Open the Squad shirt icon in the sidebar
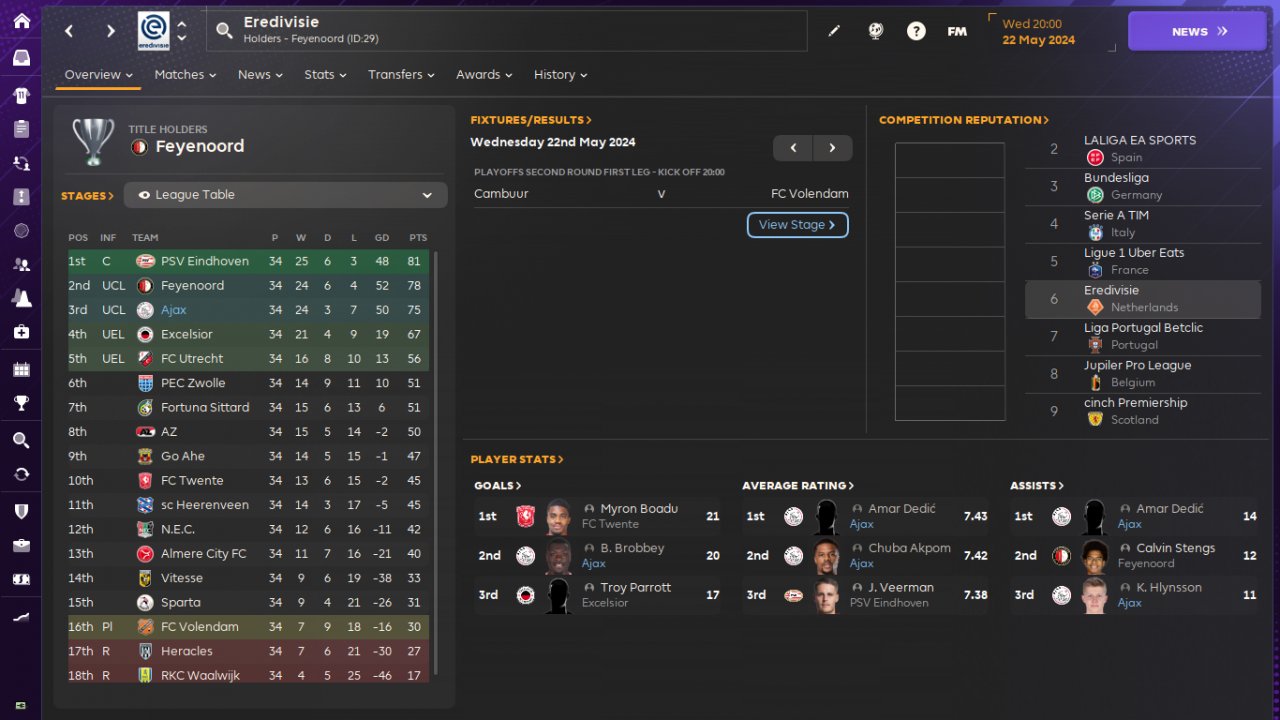This screenshot has height=720, width=1280. pyautogui.click(x=21, y=95)
